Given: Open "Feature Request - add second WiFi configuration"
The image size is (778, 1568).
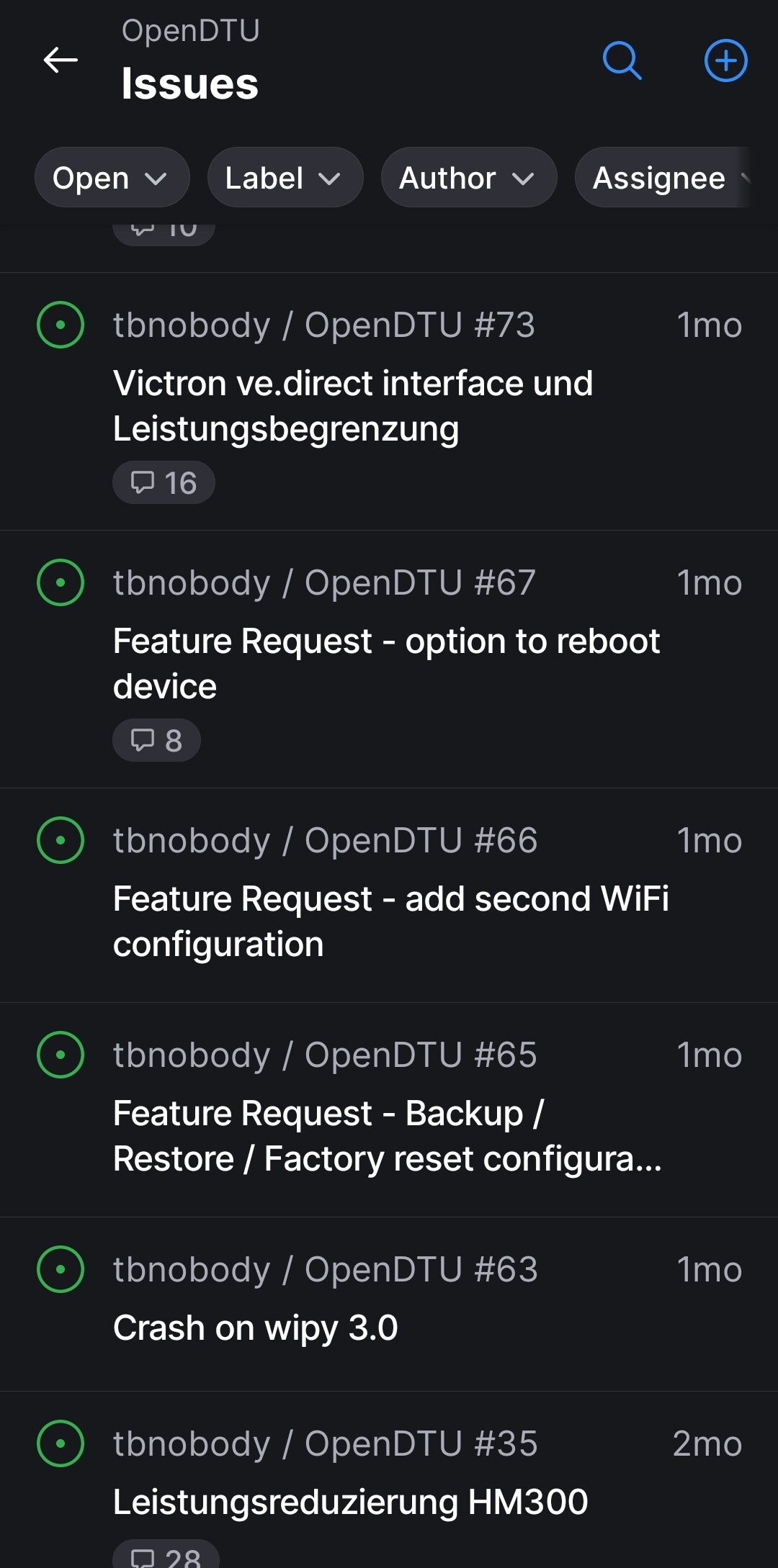Looking at the screenshot, I should coord(390,921).
